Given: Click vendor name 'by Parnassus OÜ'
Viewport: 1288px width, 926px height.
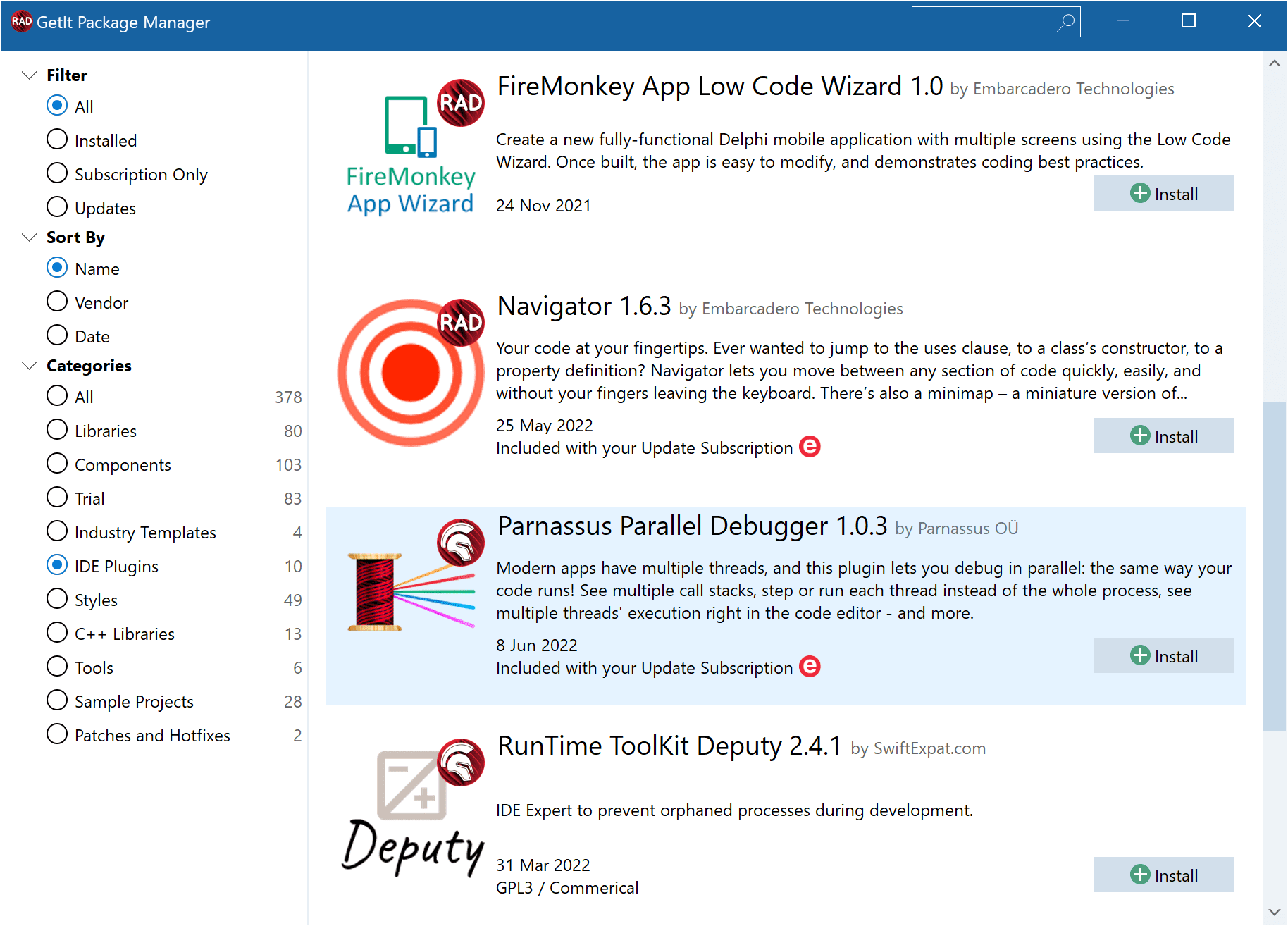Looking at the screenshot, I should (957, 529).
